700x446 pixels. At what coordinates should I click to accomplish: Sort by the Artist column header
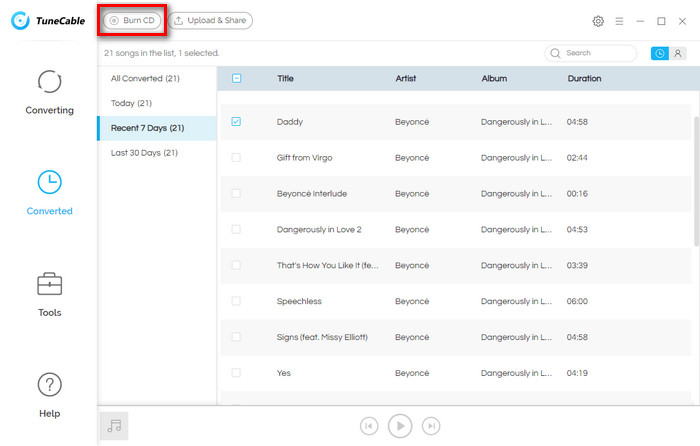click(405, 79)
